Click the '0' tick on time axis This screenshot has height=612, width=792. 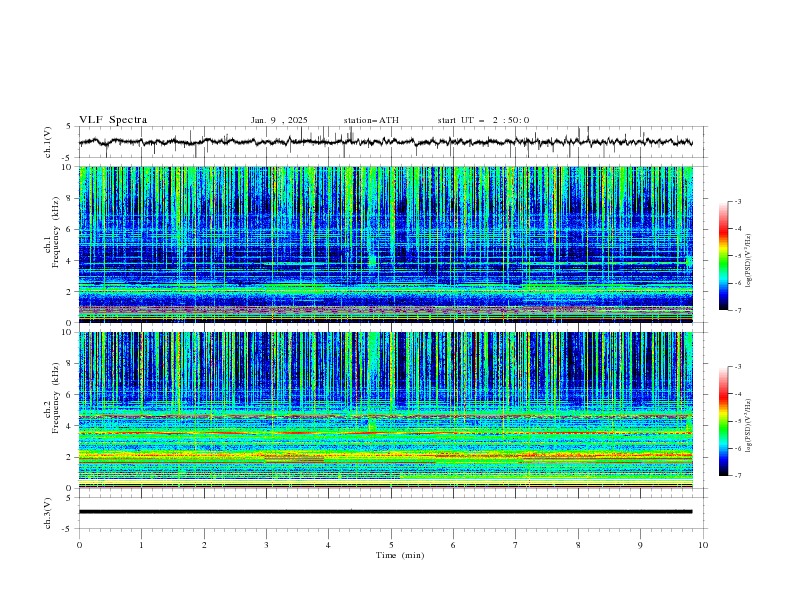(x=79, y=545)
